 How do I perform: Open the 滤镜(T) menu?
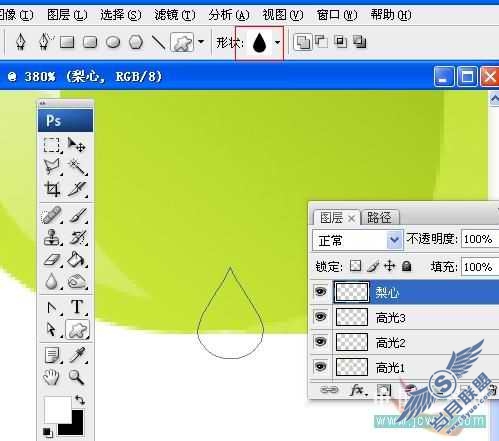point(175,15)
